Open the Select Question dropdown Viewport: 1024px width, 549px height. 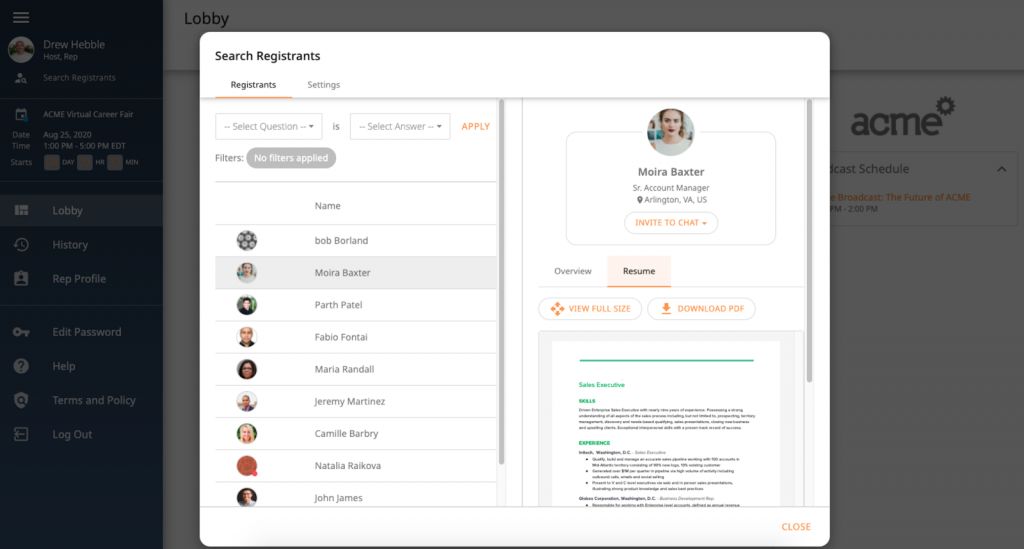268,127
